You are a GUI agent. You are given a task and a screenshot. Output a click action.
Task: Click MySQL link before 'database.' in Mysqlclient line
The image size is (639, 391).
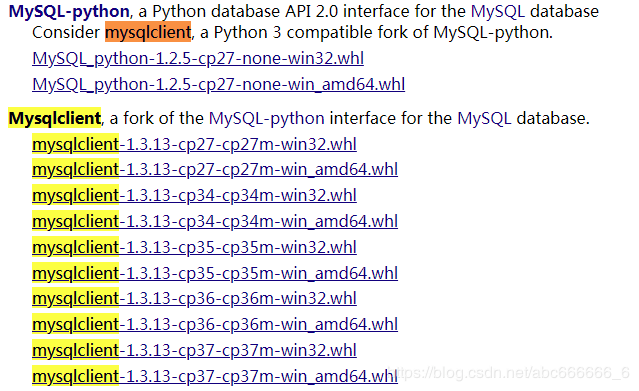click(484, 118)
